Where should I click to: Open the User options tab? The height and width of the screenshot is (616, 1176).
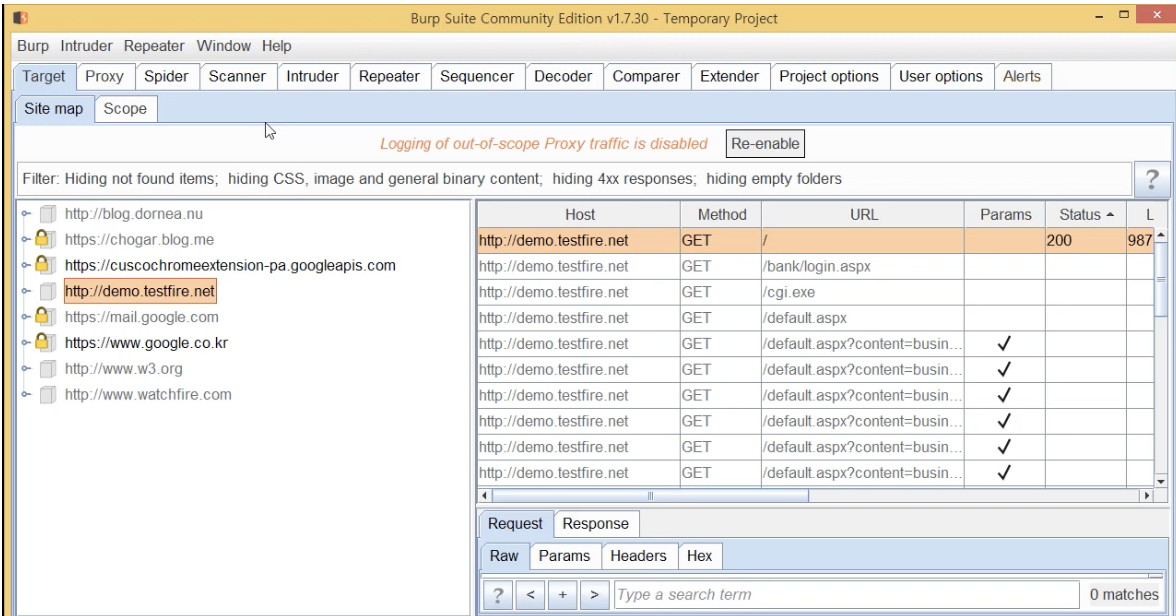point(940,77)
